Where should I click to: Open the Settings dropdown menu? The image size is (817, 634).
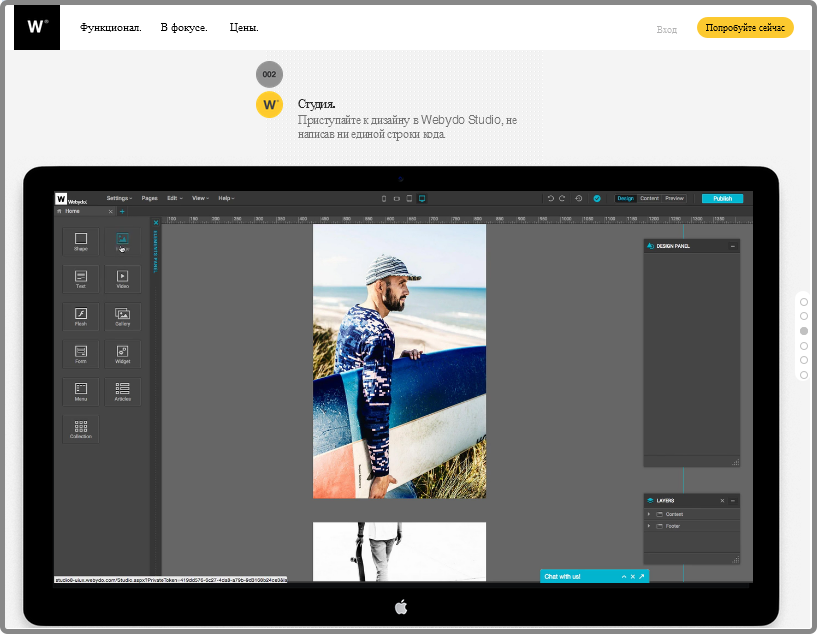coord(119,198)
